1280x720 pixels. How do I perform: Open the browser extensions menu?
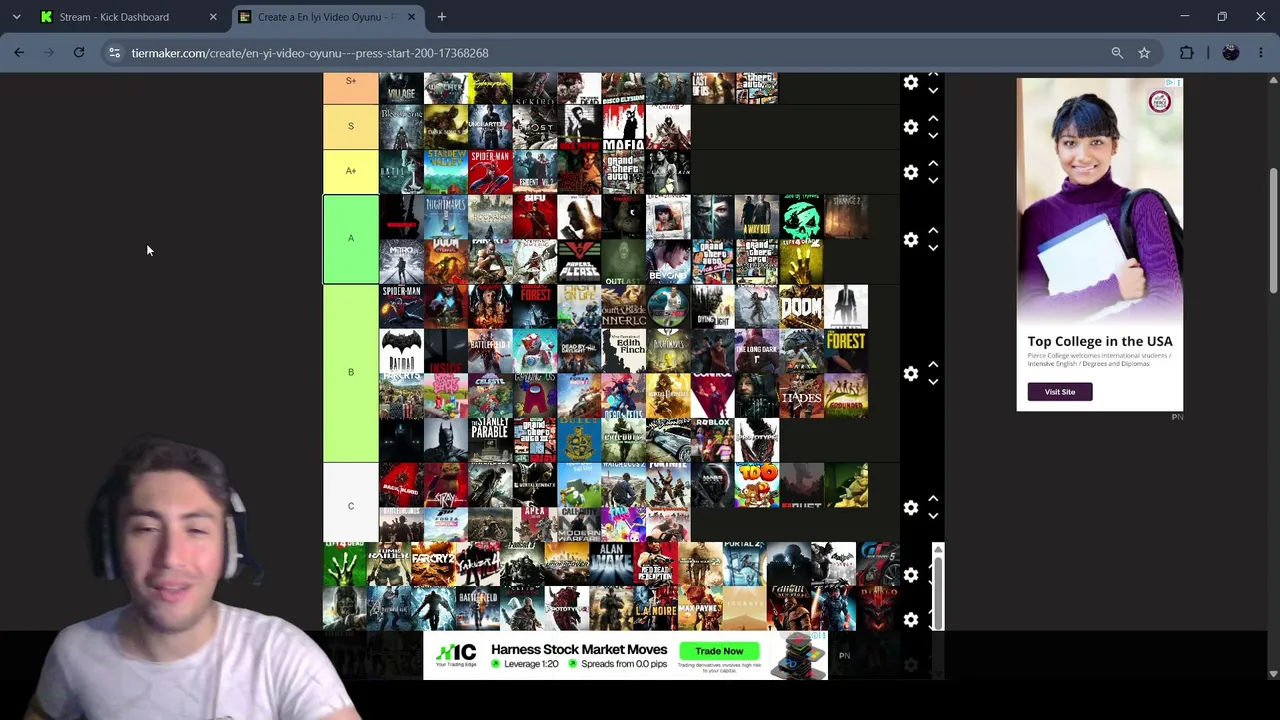(x=1187, y=53)
